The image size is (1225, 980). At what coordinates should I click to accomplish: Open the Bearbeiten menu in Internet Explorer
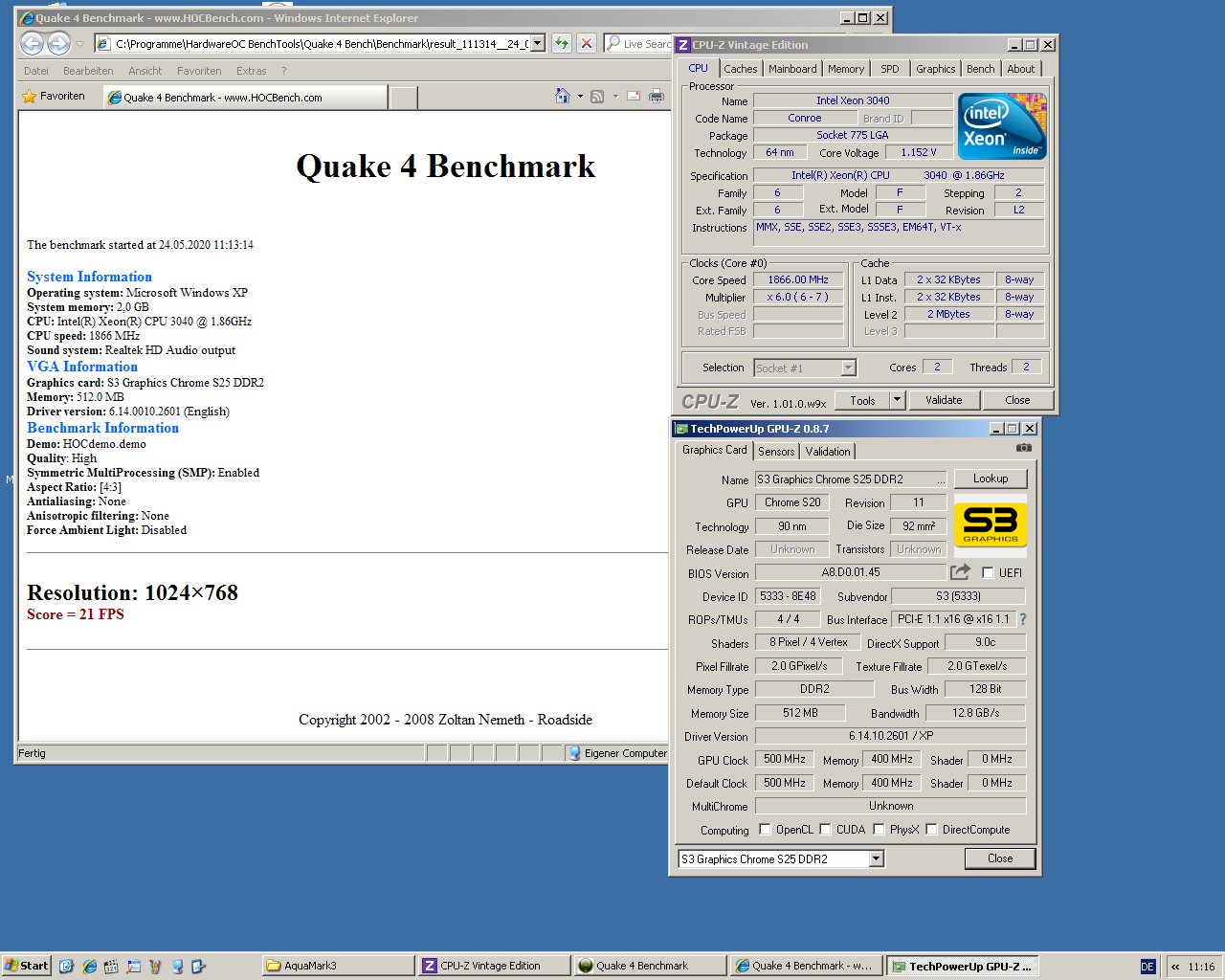(x=88, y=71)
